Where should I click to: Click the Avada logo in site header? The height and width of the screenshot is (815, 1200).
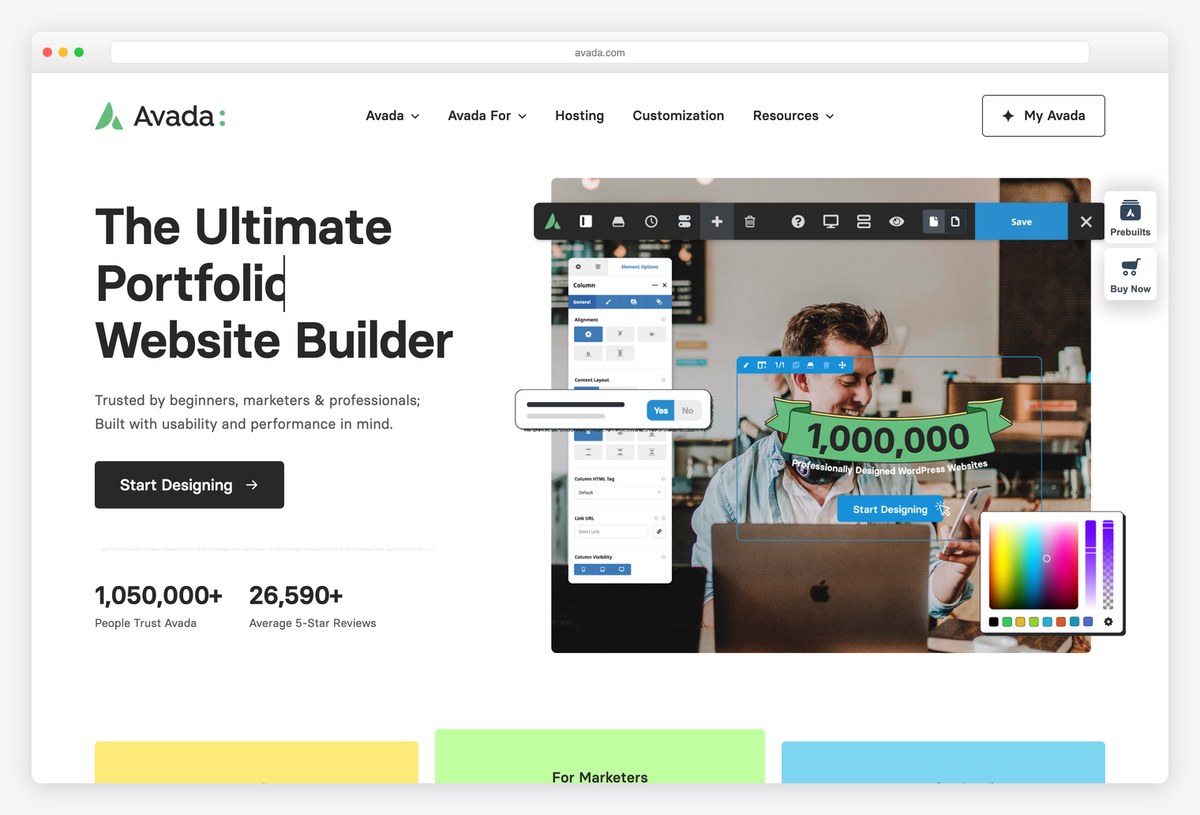160,116
